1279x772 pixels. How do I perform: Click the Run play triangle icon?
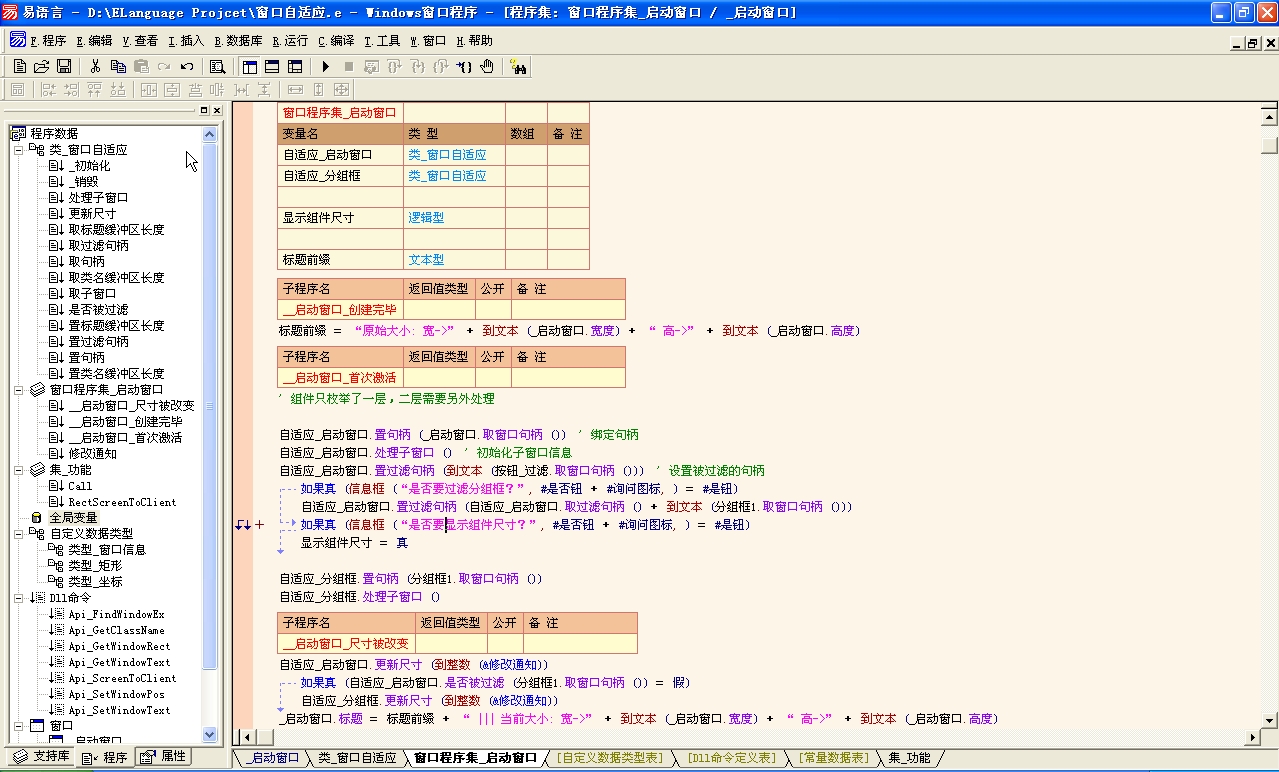(x=325, y=66)
